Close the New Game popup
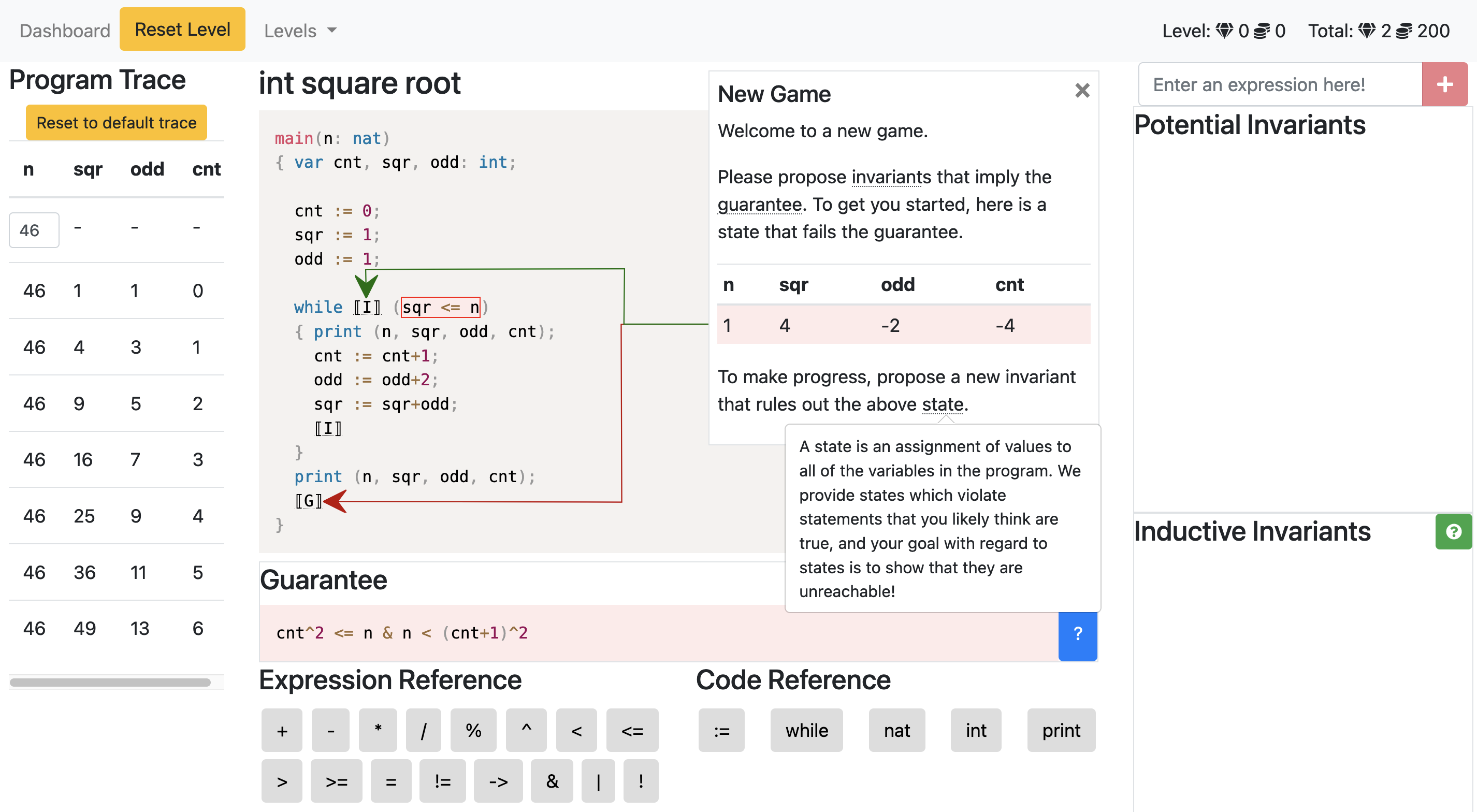 pos(1081,91)
